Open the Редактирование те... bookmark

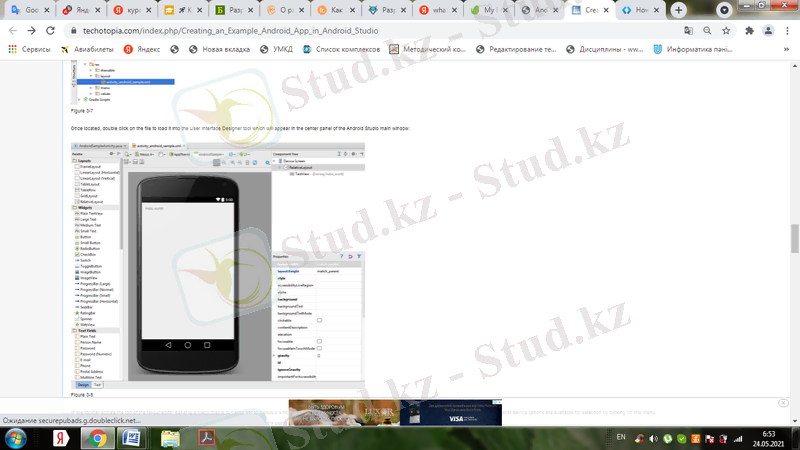click(516, 49)
